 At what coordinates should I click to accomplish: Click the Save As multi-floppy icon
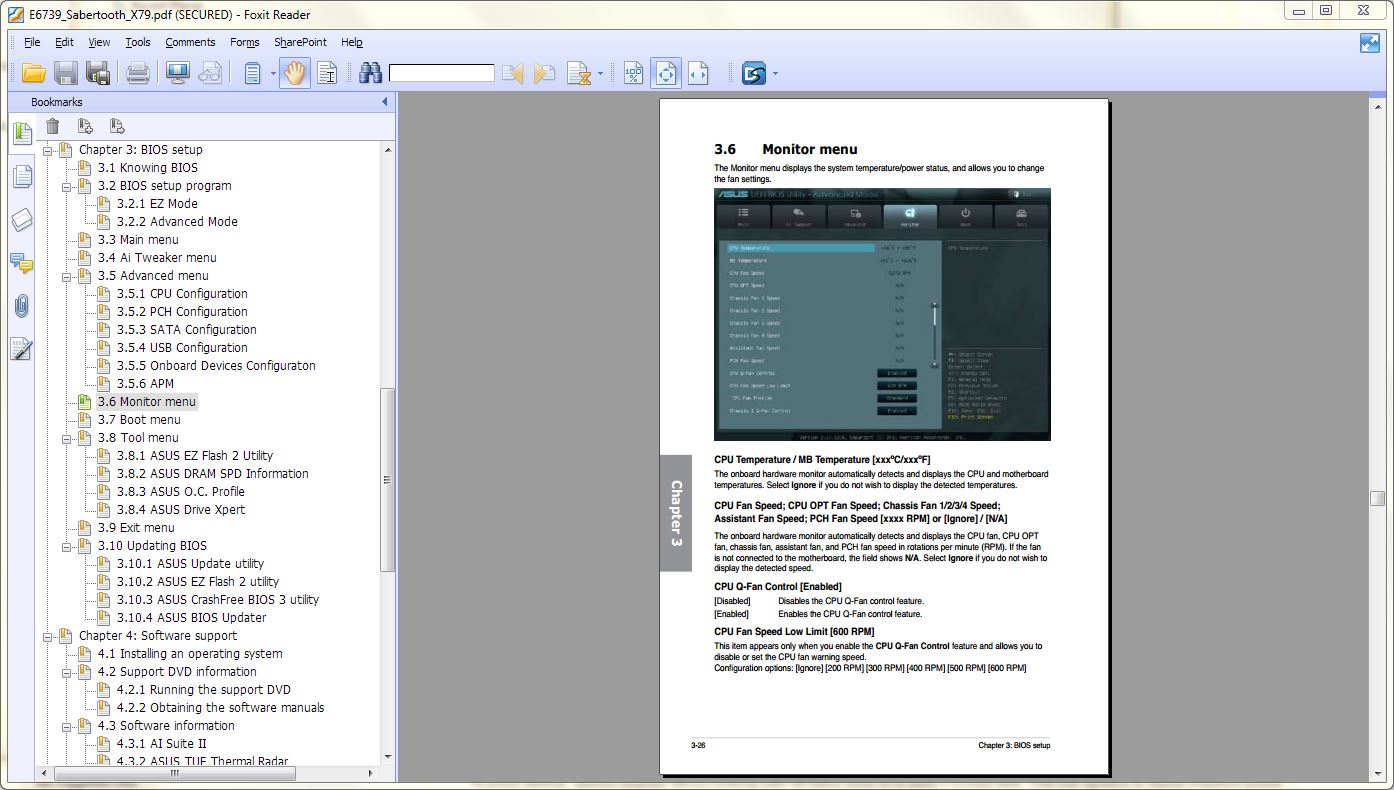(x=97, y=73)
